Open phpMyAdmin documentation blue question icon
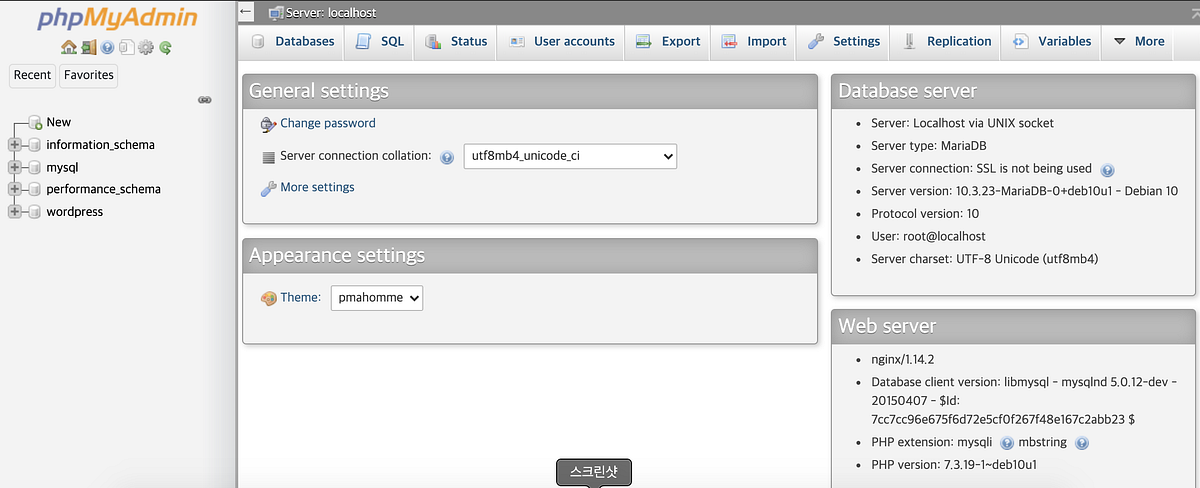 [x=107, y=47]
